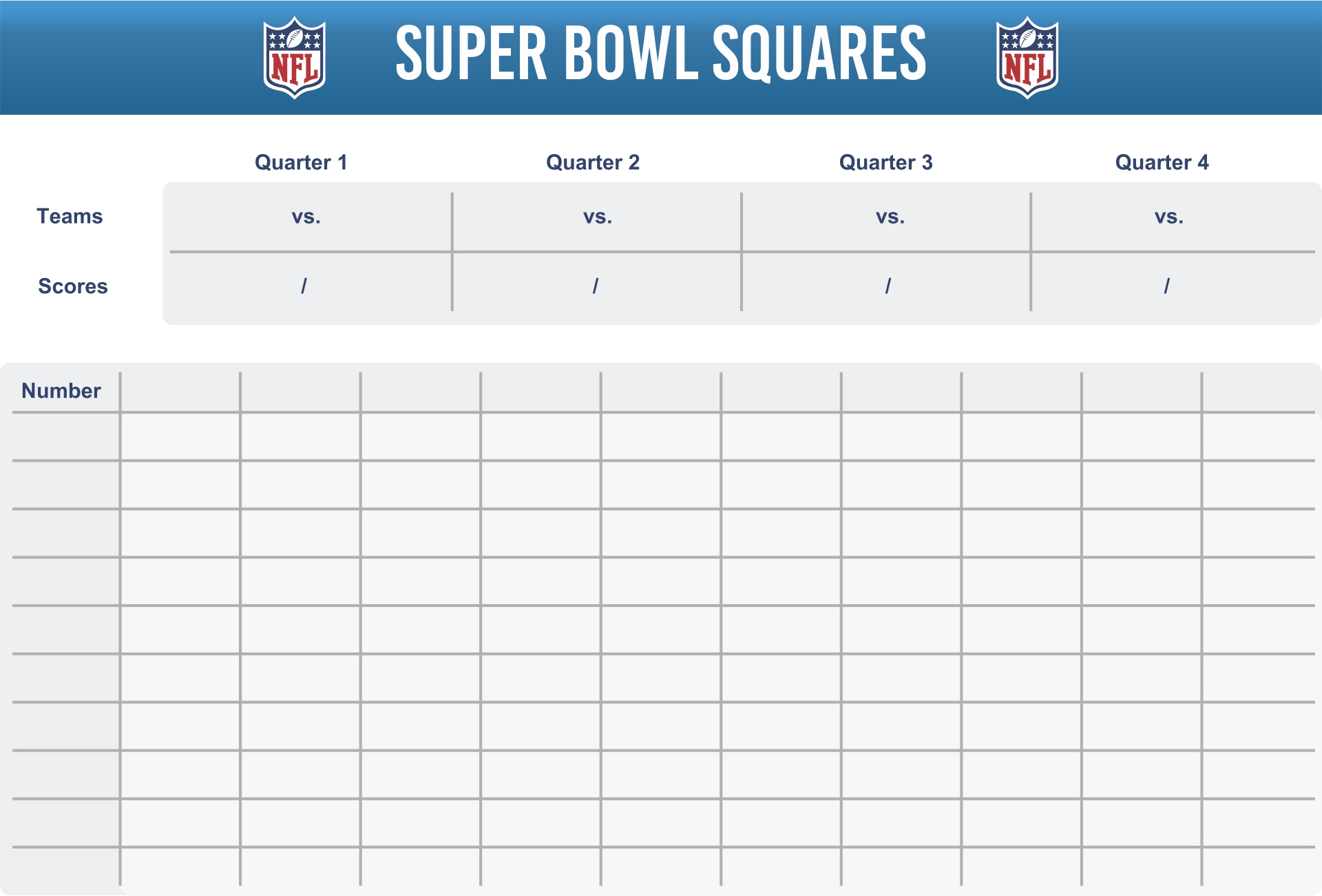Click the Super Bowl Squares title
The width and height of the screenshot is (1322, 896).
661,54
